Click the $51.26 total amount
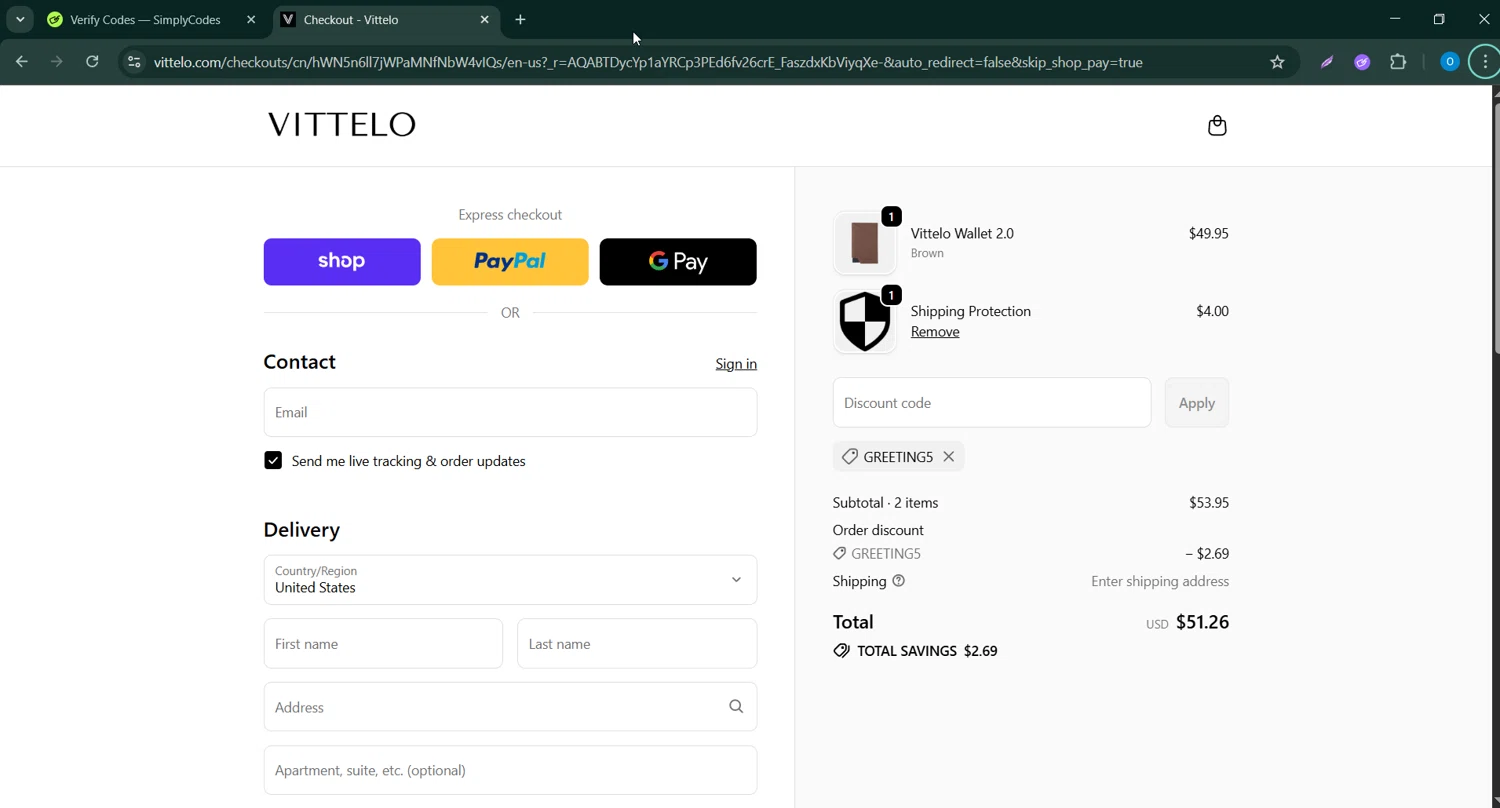Screen dimensions: 1500x808 click(1202, 622)
